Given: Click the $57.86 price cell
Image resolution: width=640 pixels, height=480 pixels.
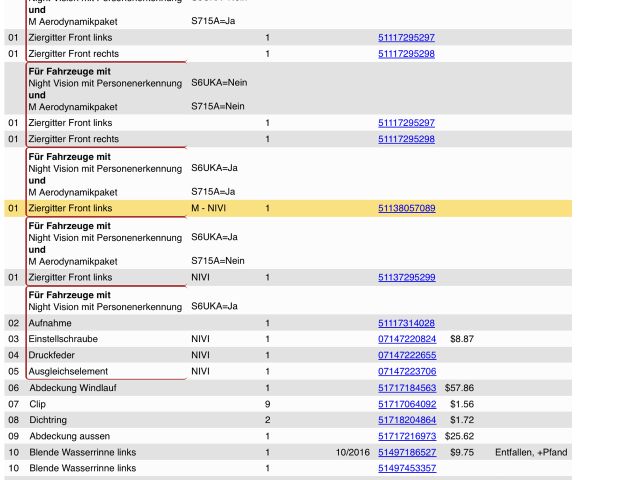Looking at the screenshot, I should click(x=459, y=388).
